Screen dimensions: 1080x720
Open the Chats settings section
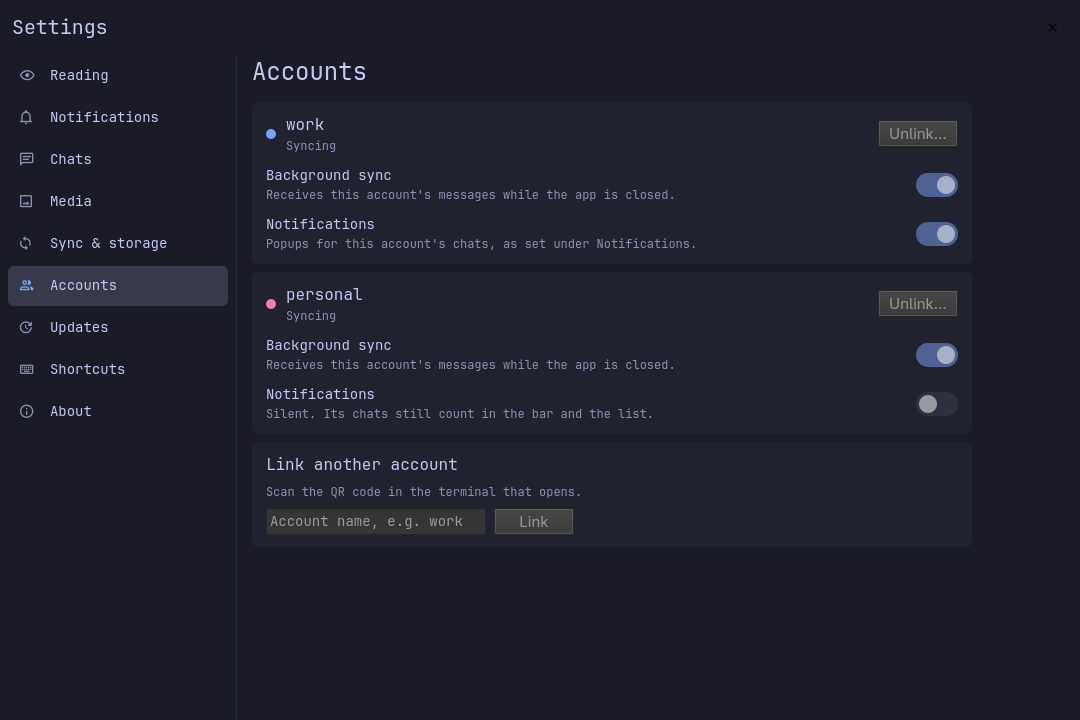(118, 159)
